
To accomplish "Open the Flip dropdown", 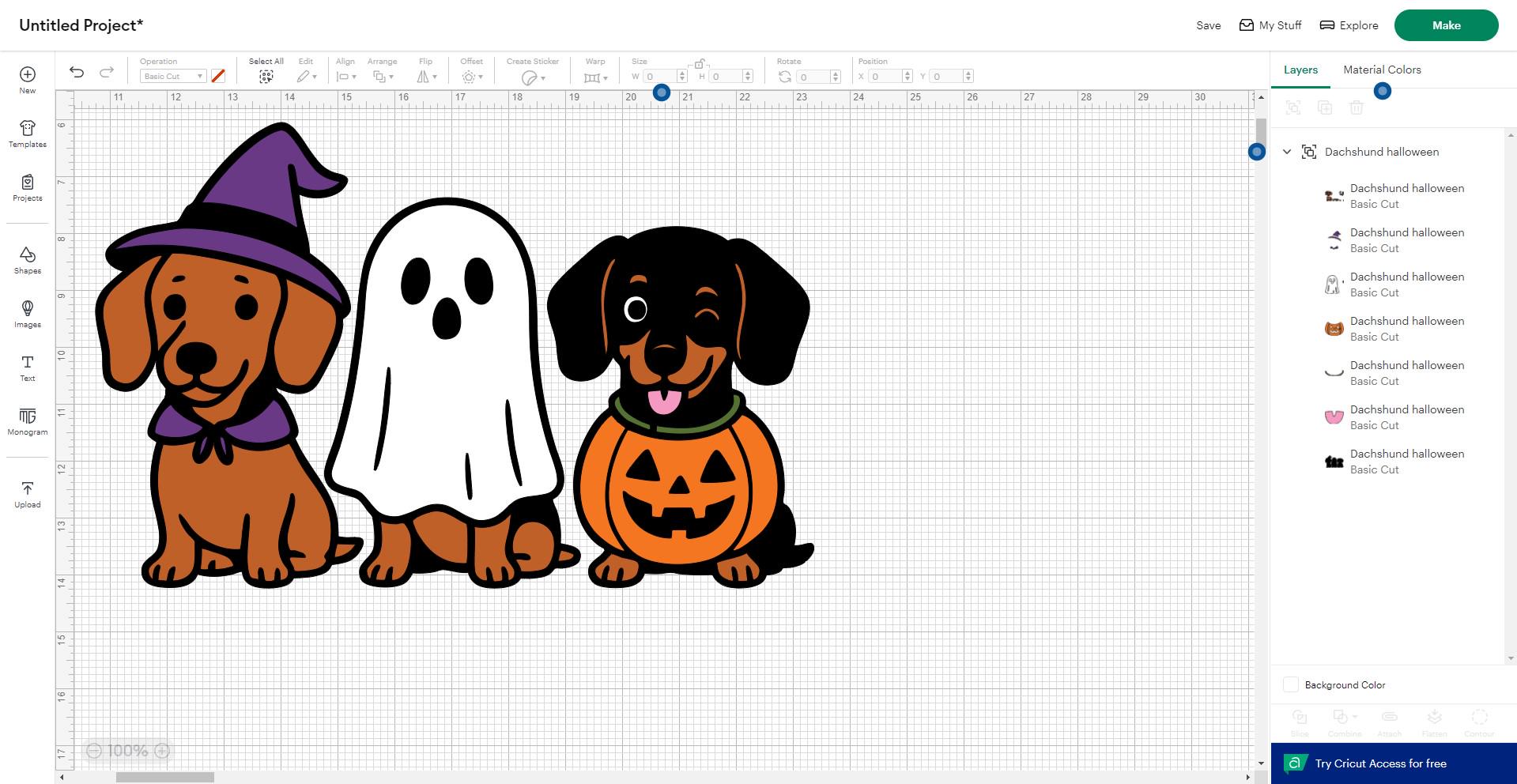I will tap(427, 77).
